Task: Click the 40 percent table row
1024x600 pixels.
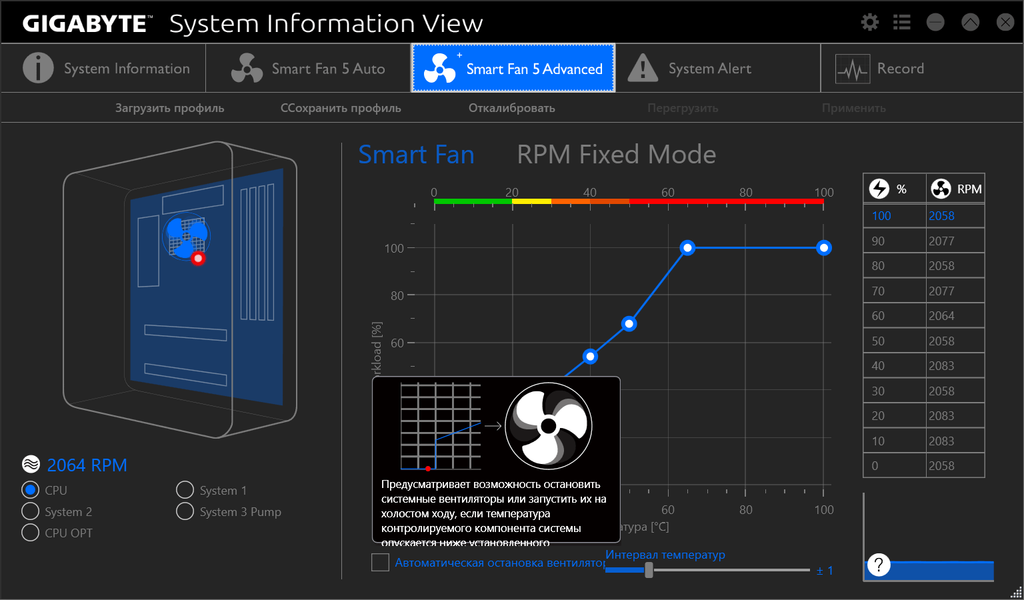Action: 923,366
